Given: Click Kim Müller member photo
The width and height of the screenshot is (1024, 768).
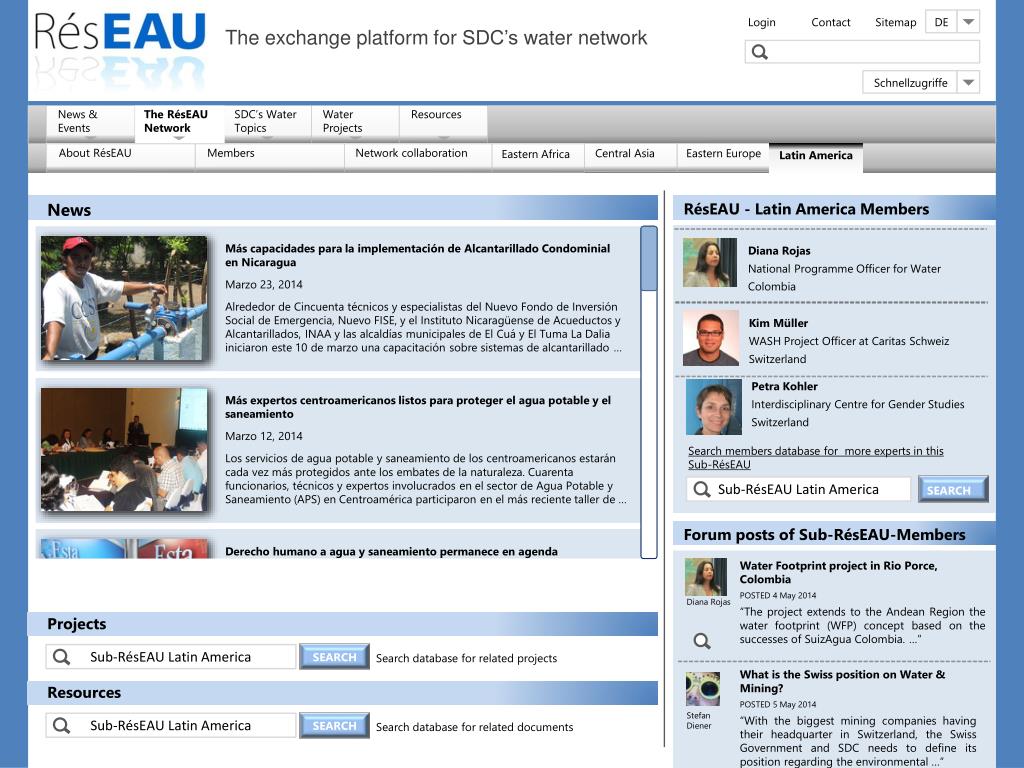Looking at the screenshot, I should (711, 338).
